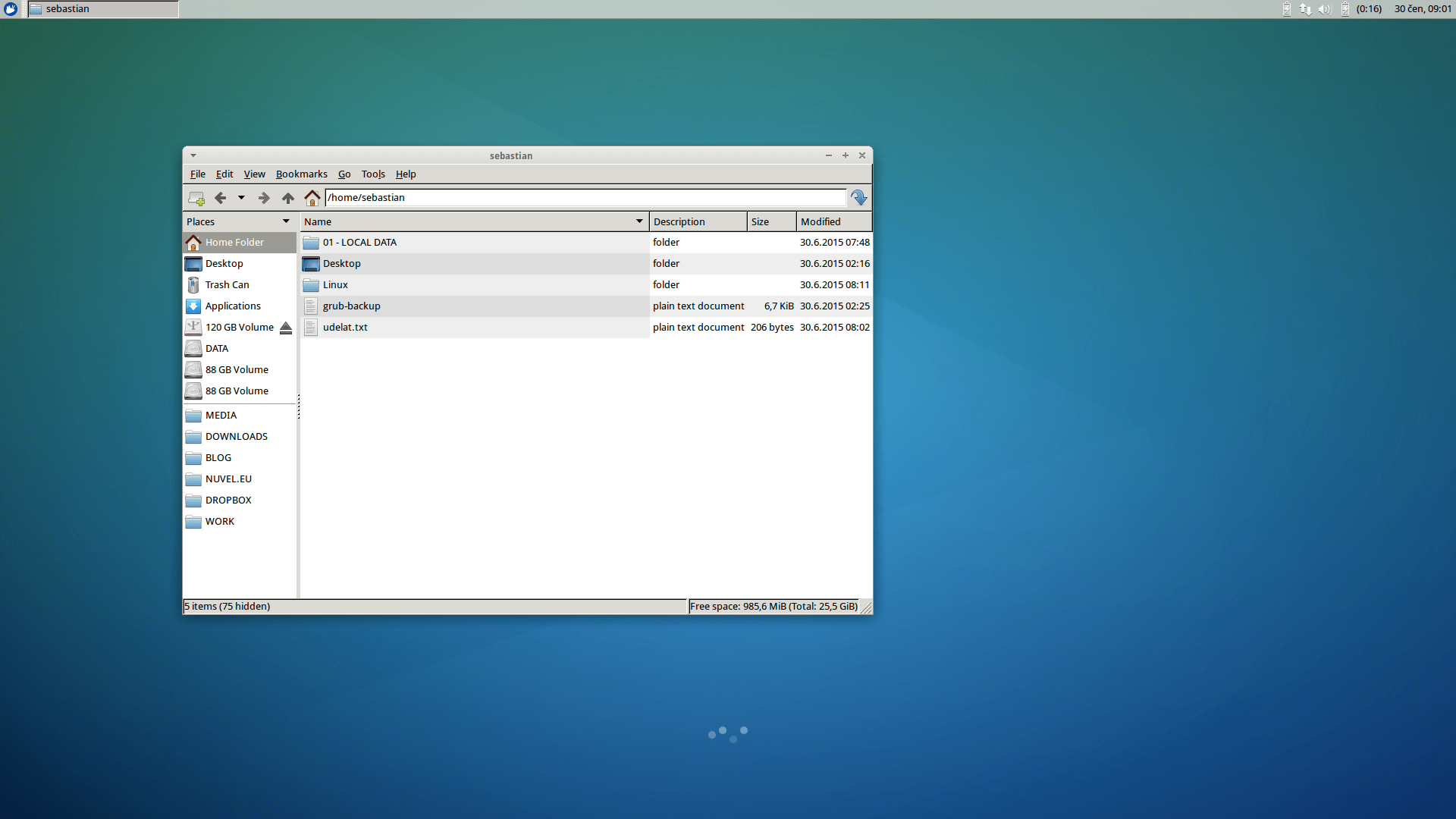Open second 88 GB Volume

(240, 391)
